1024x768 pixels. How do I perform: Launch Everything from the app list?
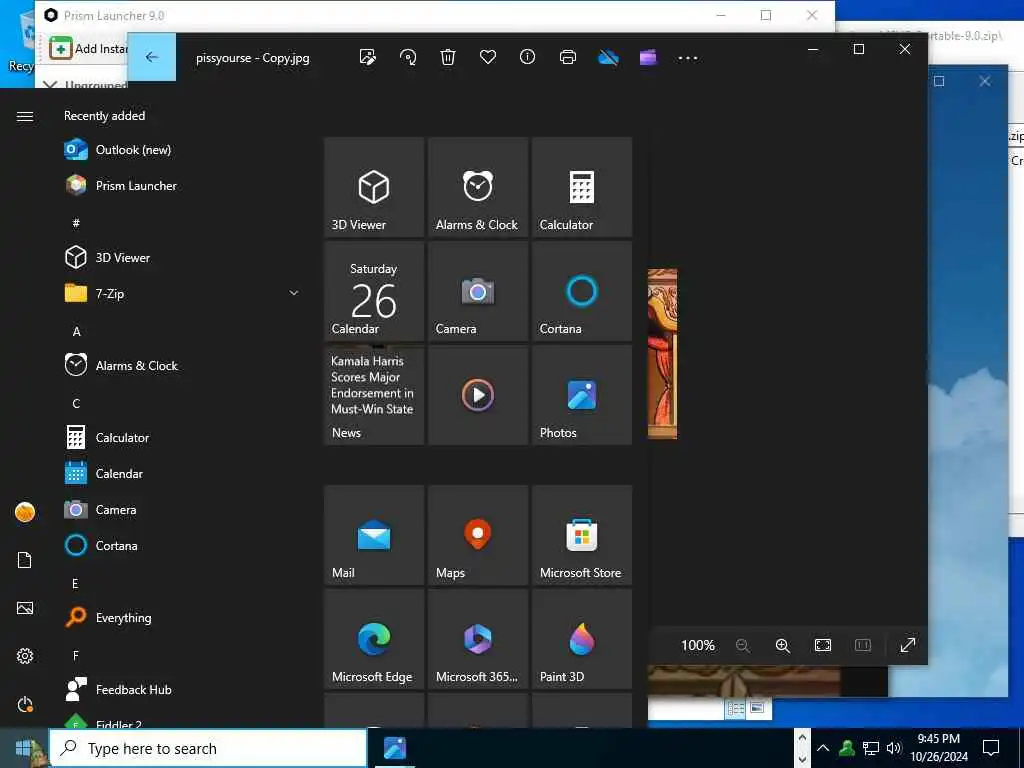pyautogui.click(x=183, y=617)
